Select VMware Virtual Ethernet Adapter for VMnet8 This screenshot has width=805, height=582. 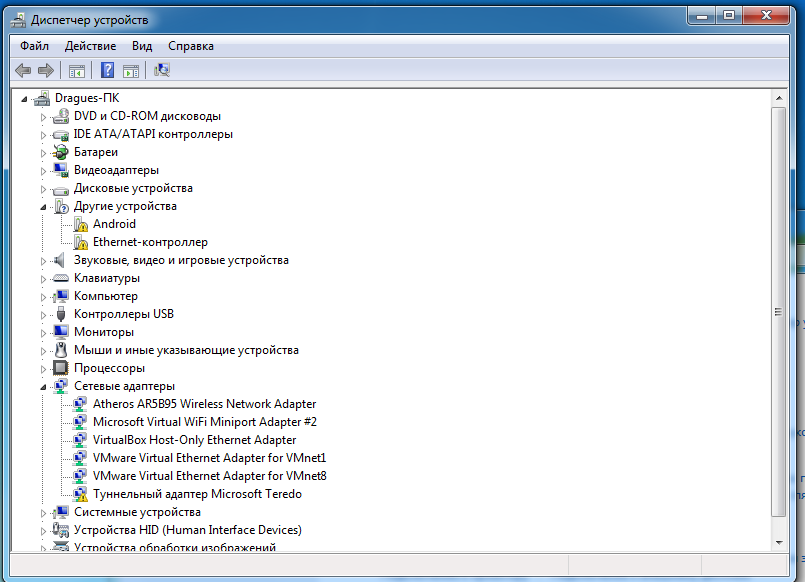pyautogui.click(x=209, y=476)
